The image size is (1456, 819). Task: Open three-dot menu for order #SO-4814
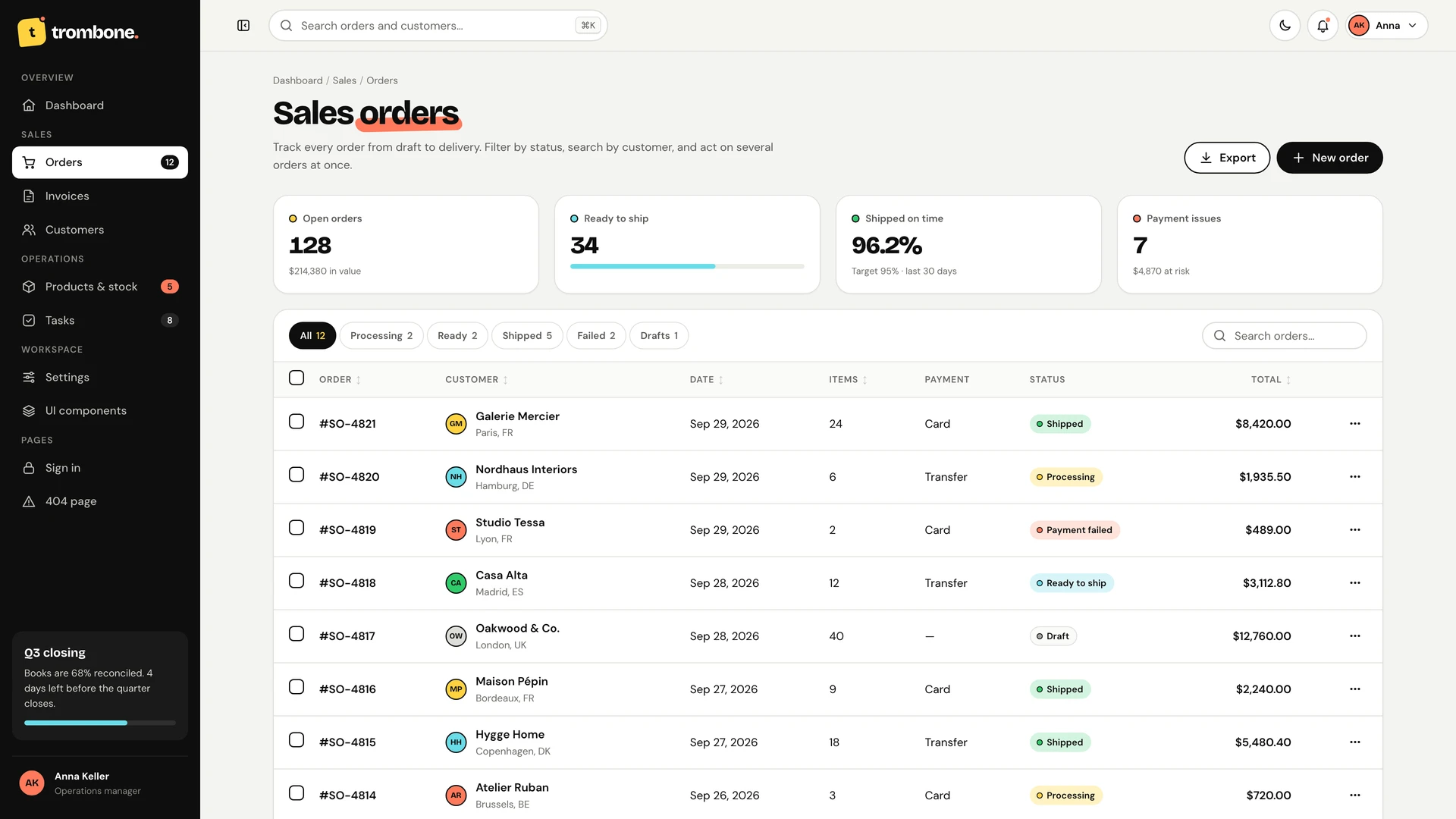click(x=1355, y=795)
